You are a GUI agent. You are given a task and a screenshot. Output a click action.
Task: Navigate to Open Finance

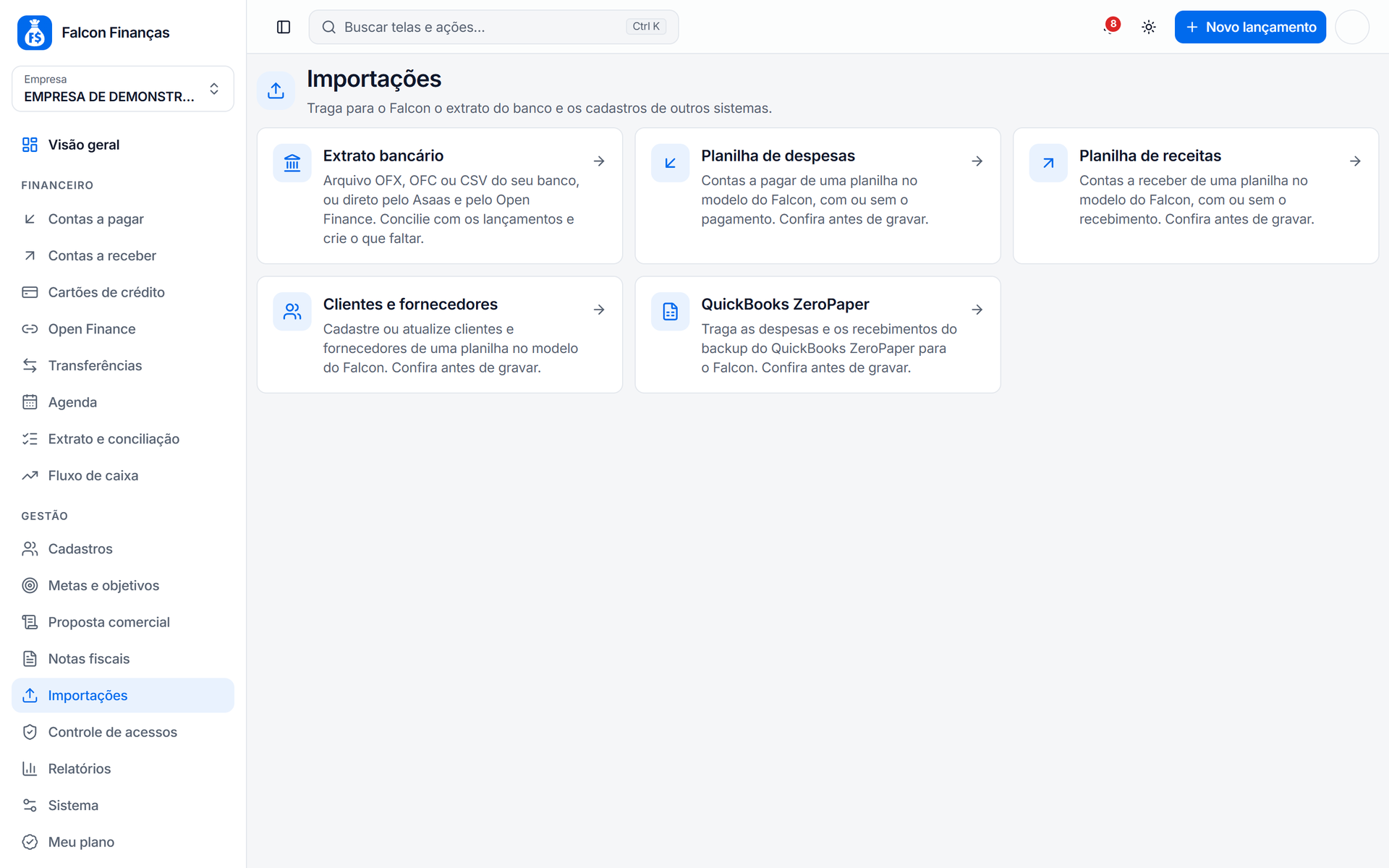(123, 329)
